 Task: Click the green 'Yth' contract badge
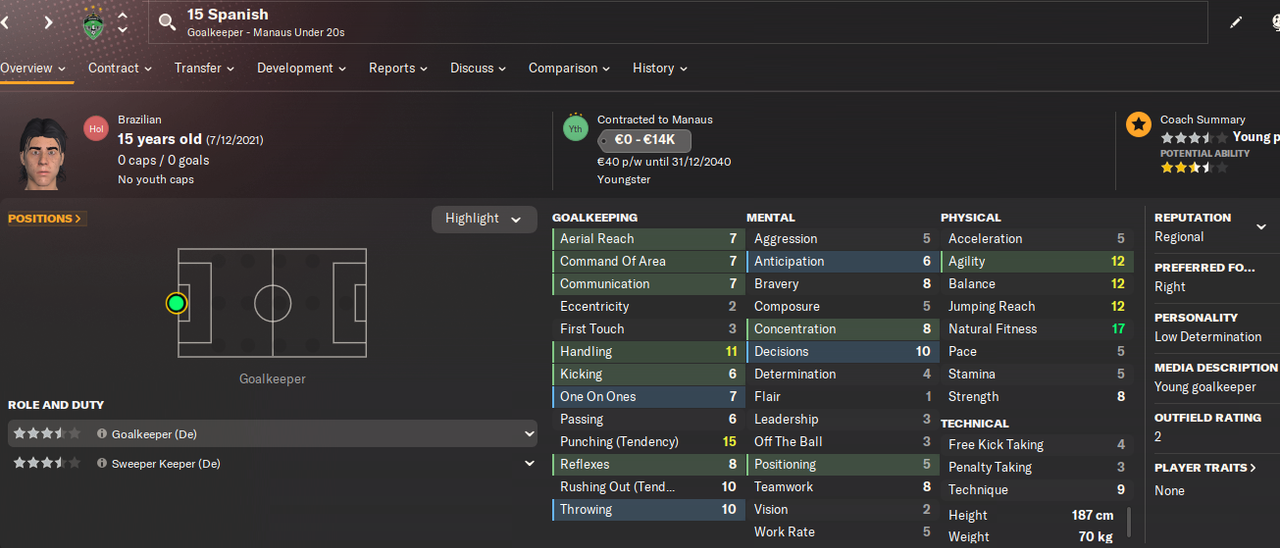tap(575, 129)
